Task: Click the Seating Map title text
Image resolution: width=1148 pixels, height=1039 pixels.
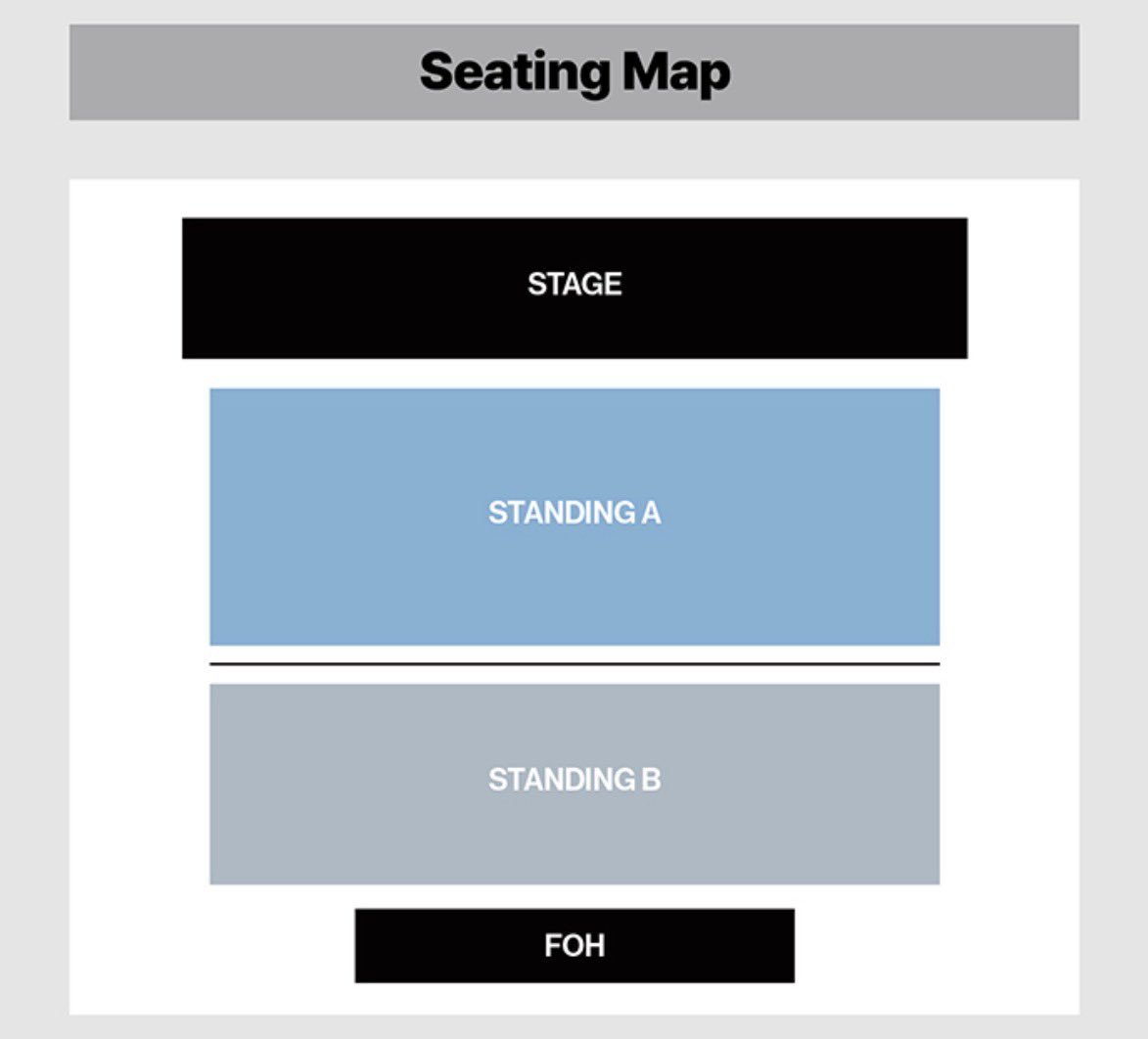Action: pyautogui.click(x=574, y=72)
